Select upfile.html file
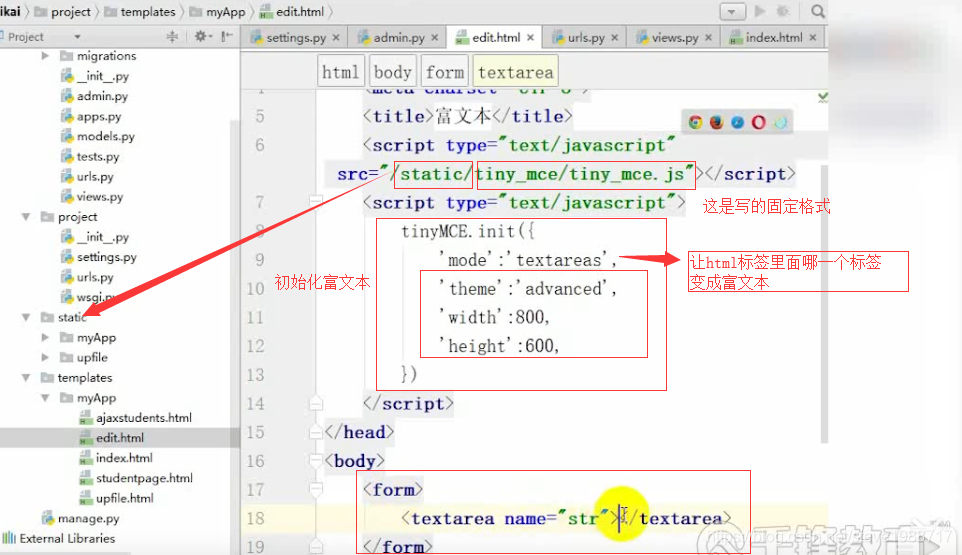The height and width of the screenshot is (555, 962). click(125, 498)
